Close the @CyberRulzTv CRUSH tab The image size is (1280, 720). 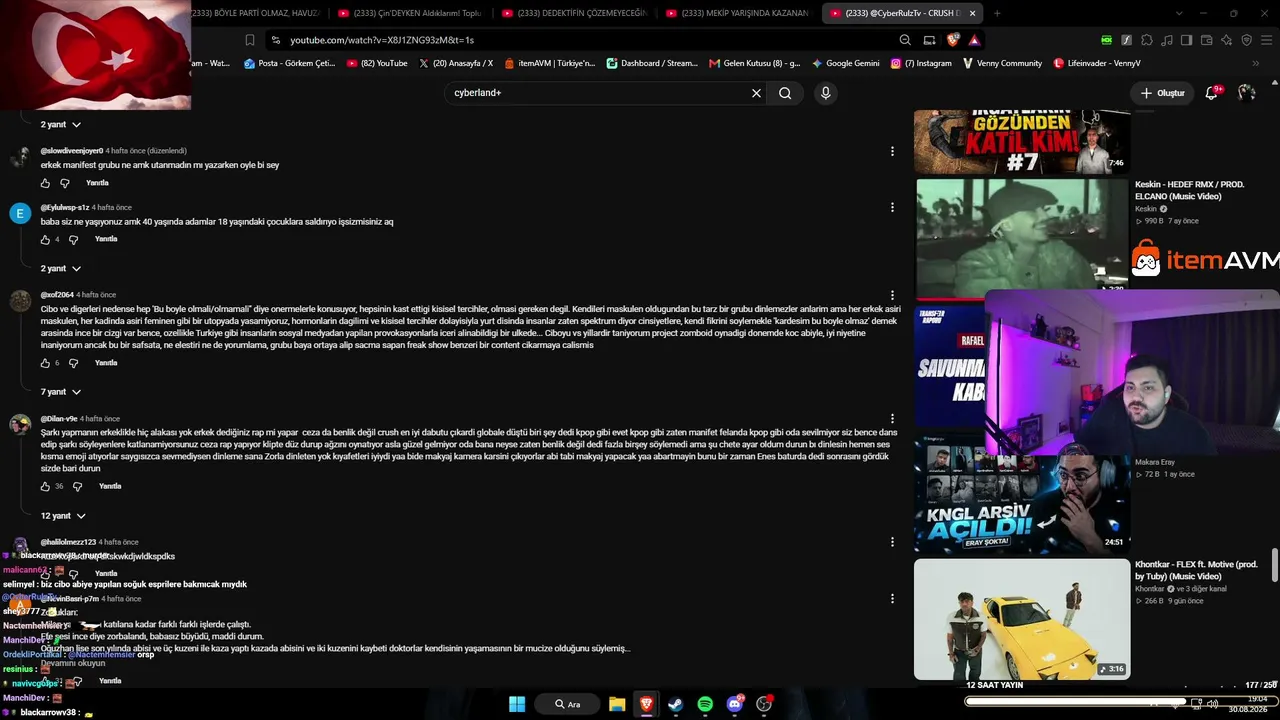972,13
